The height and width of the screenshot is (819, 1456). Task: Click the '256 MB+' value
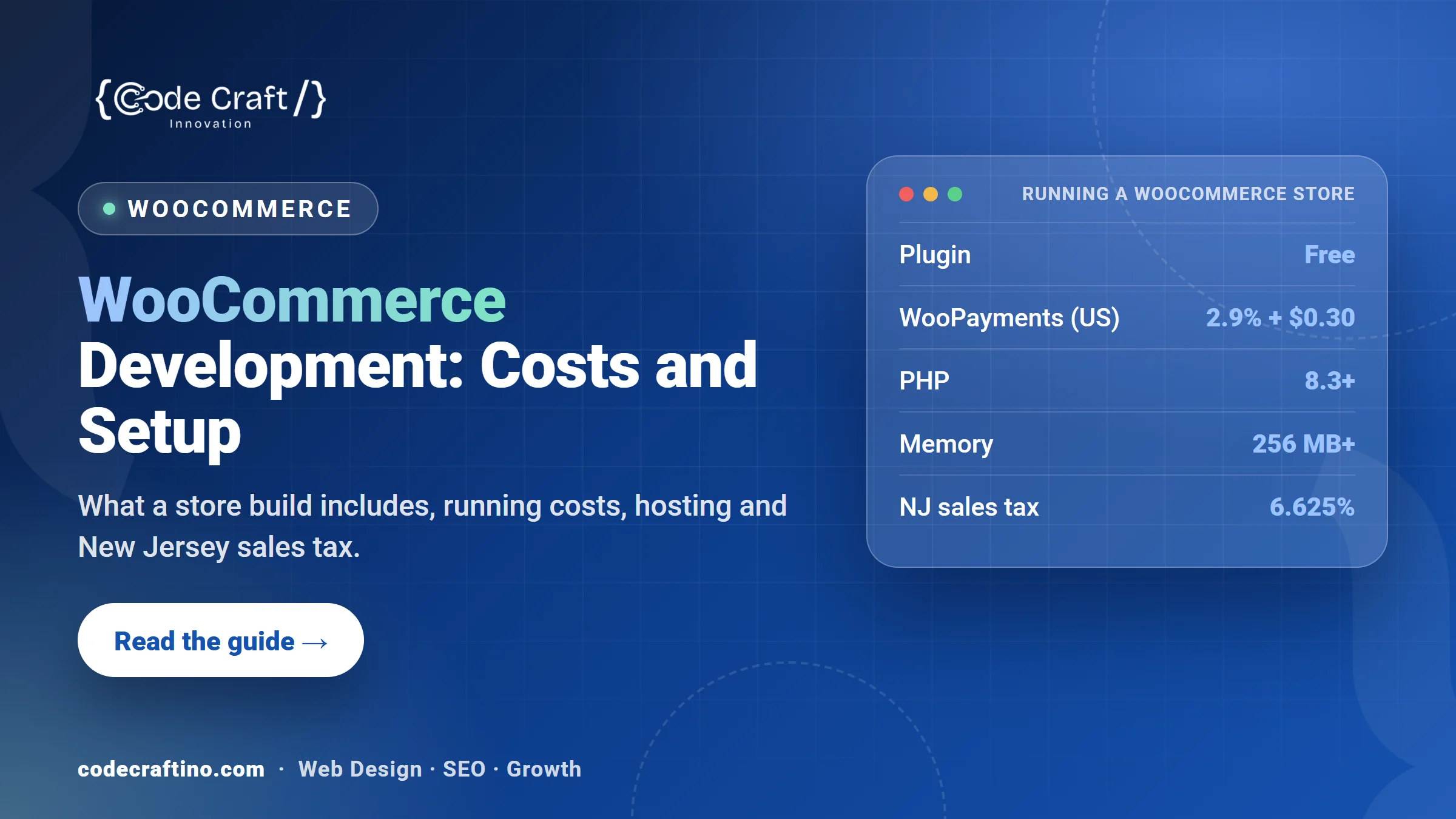1304,444
